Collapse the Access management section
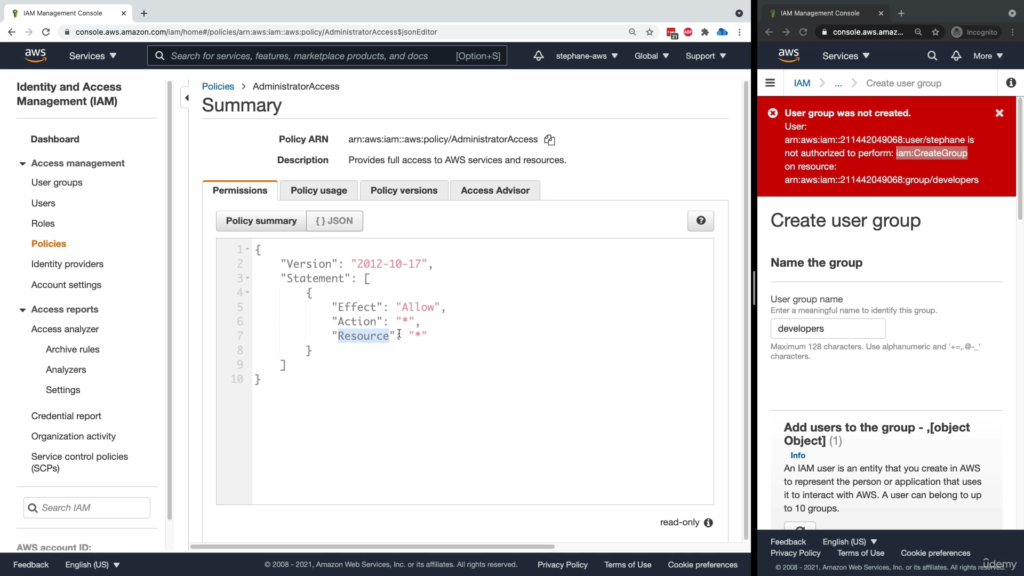This screenshot has height=576, width=1024. [23, 163]
